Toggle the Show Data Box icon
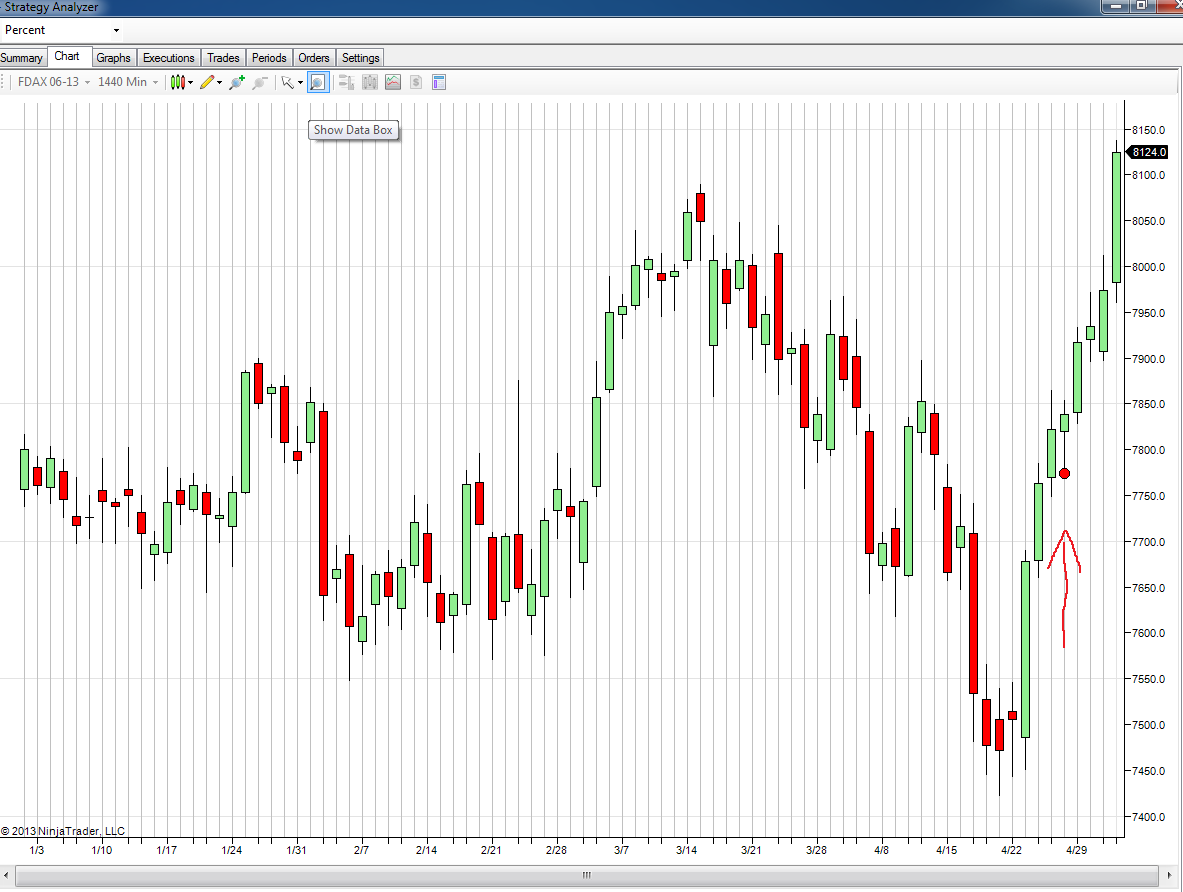Viewport: 1183px width, 892px height. pos(318,82)
